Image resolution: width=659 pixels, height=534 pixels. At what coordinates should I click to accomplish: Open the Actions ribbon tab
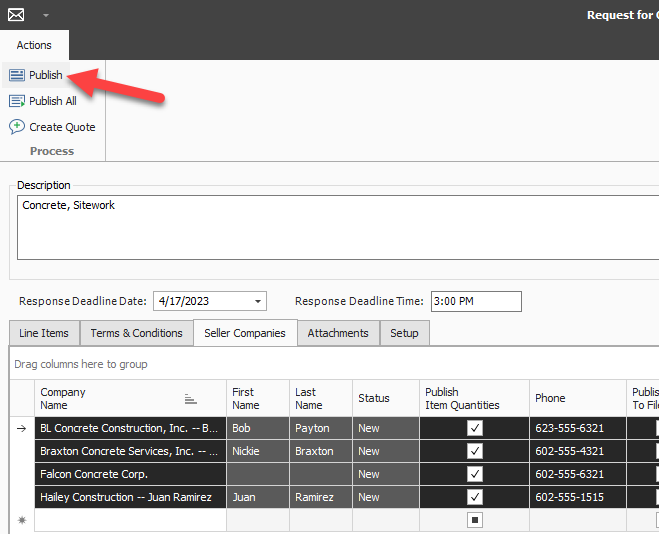[x=34, y=45]
